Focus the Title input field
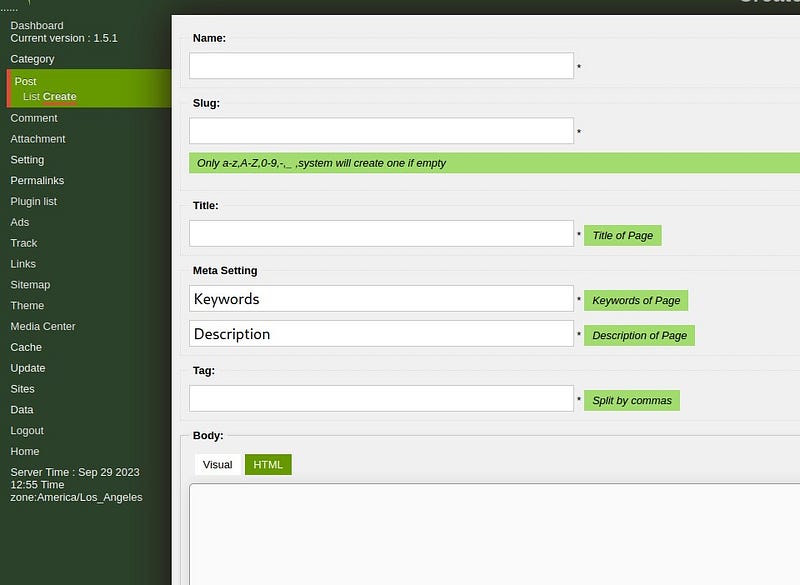The width and height of the screenshot is (800, 585). pyautogui.click(x=381, y=234)
